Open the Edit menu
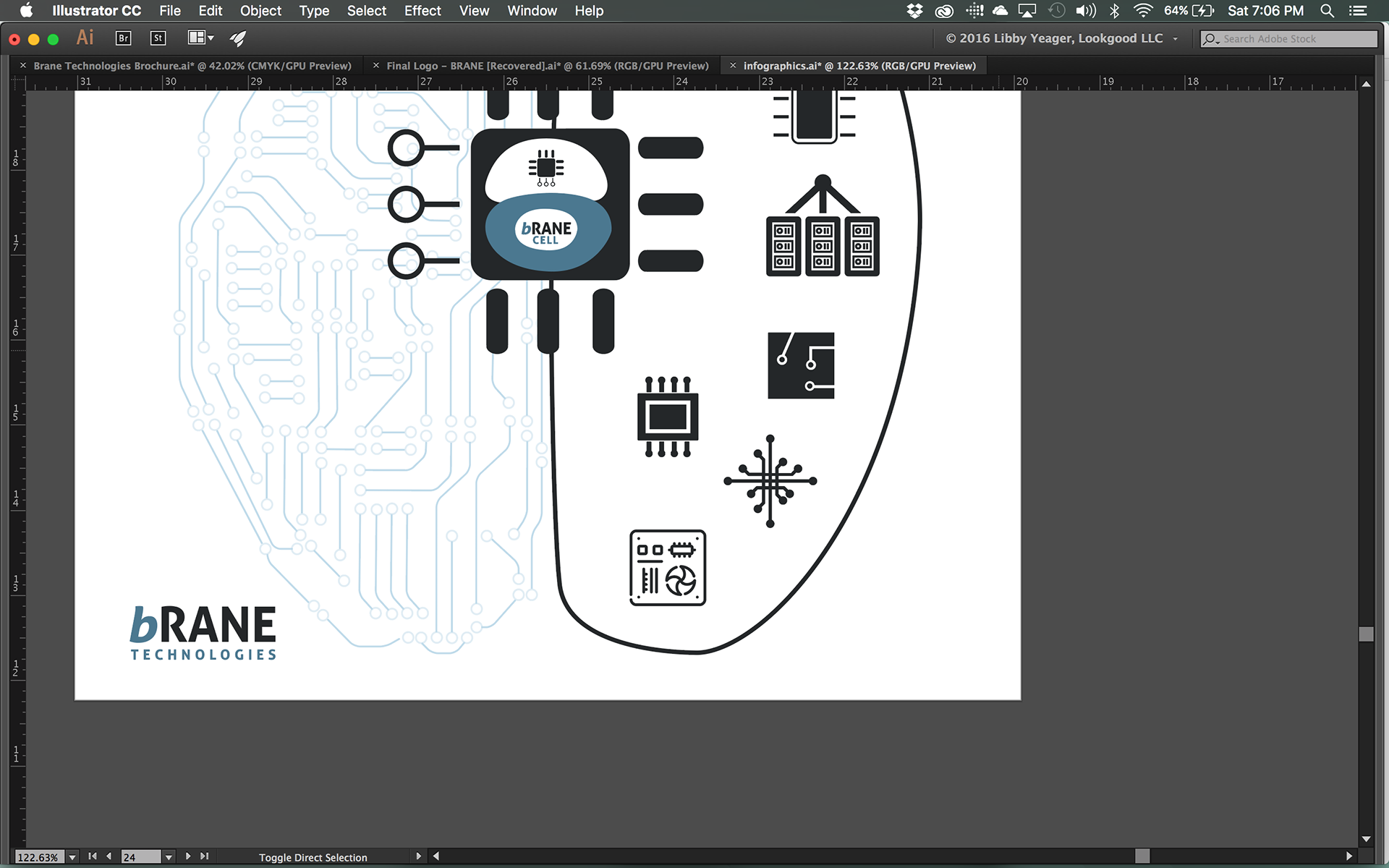Screen dimensions: 1389x868 pyautogui.click(x=211, y=10)
